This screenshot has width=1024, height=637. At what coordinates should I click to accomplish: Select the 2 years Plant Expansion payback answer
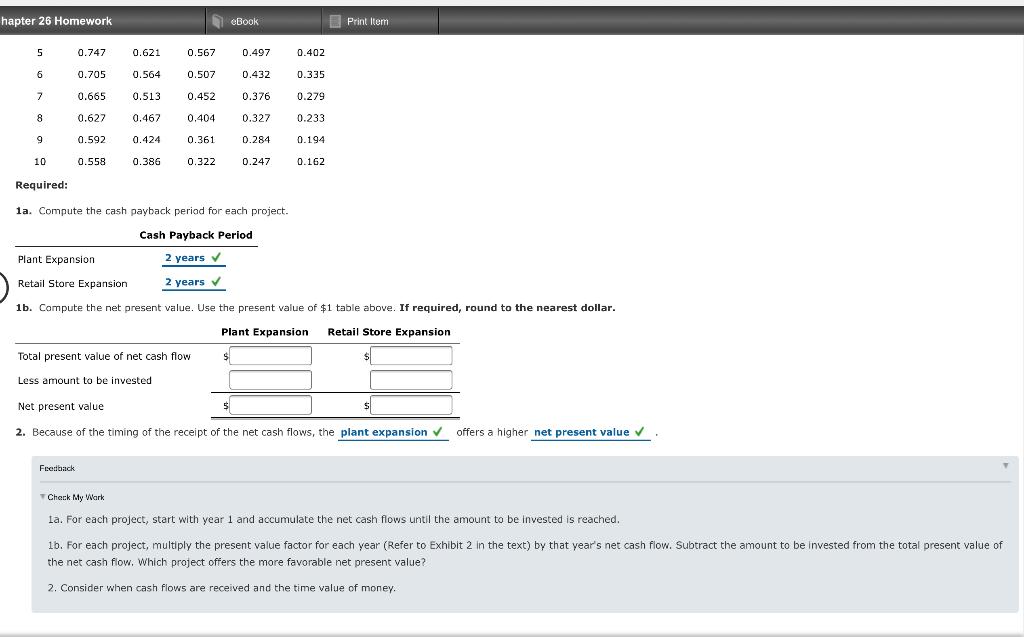tap(185, 257)
